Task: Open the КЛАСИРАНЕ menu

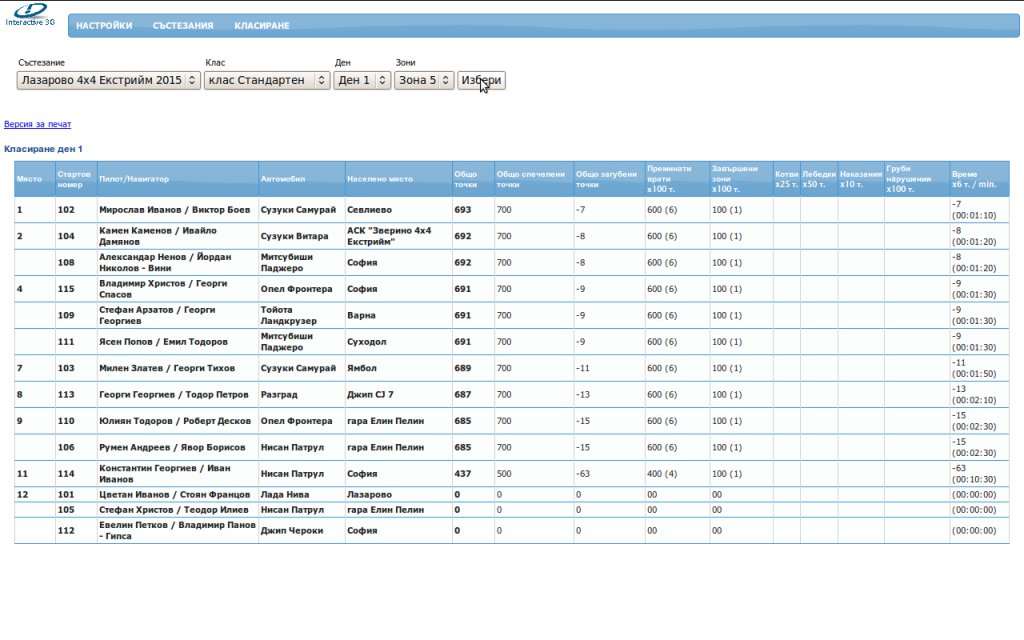Action: (262, 26)
